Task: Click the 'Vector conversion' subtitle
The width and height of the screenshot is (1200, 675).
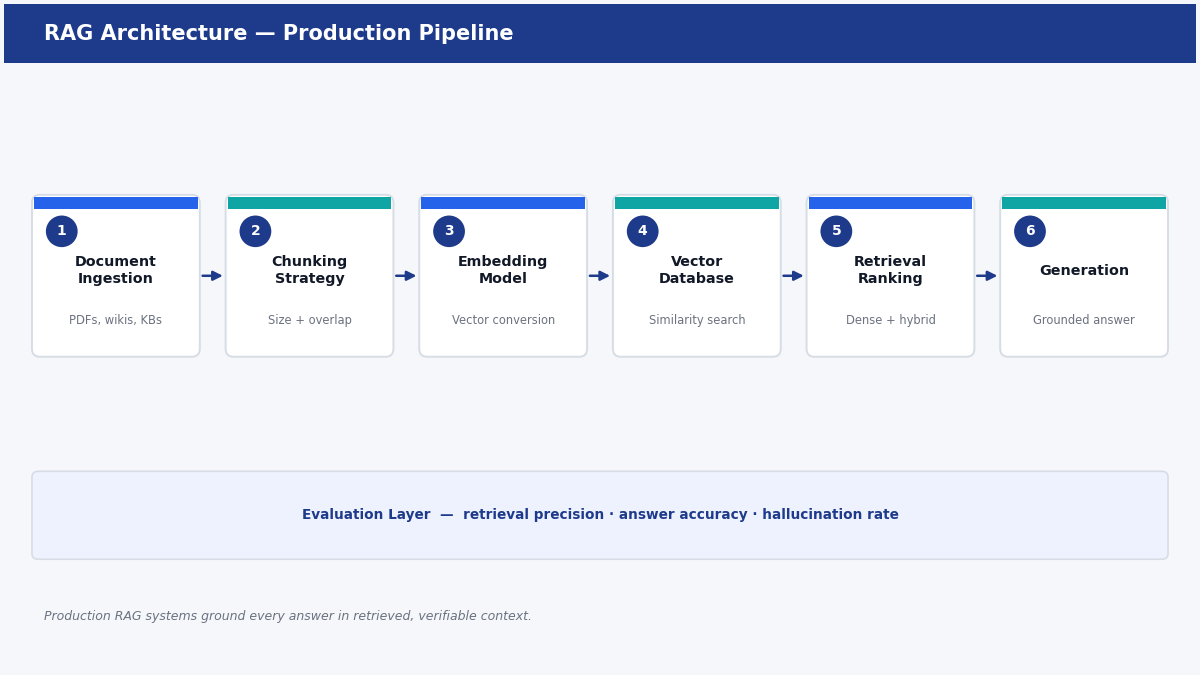Action: (503, 320)
